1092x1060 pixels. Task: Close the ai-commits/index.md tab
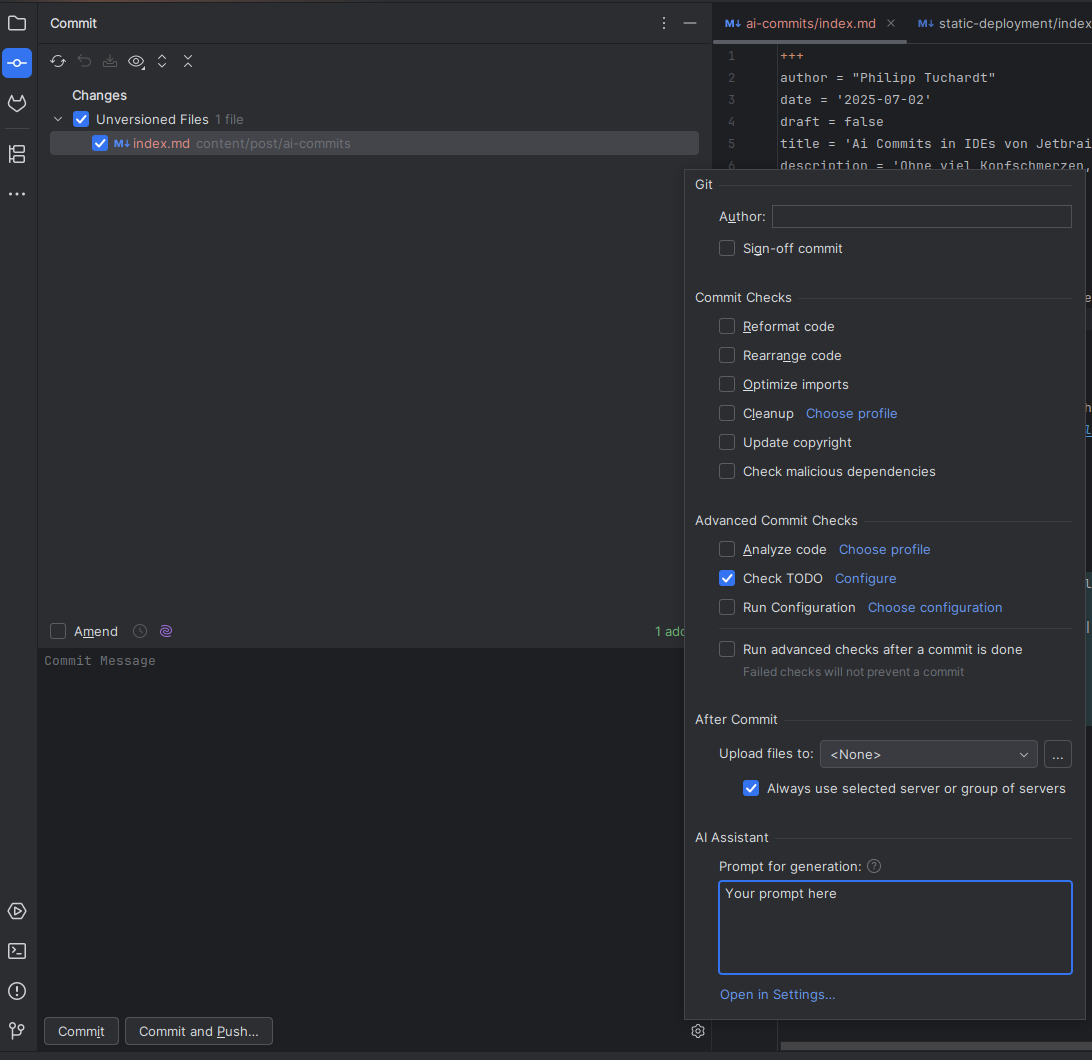[x=891, y=23]
